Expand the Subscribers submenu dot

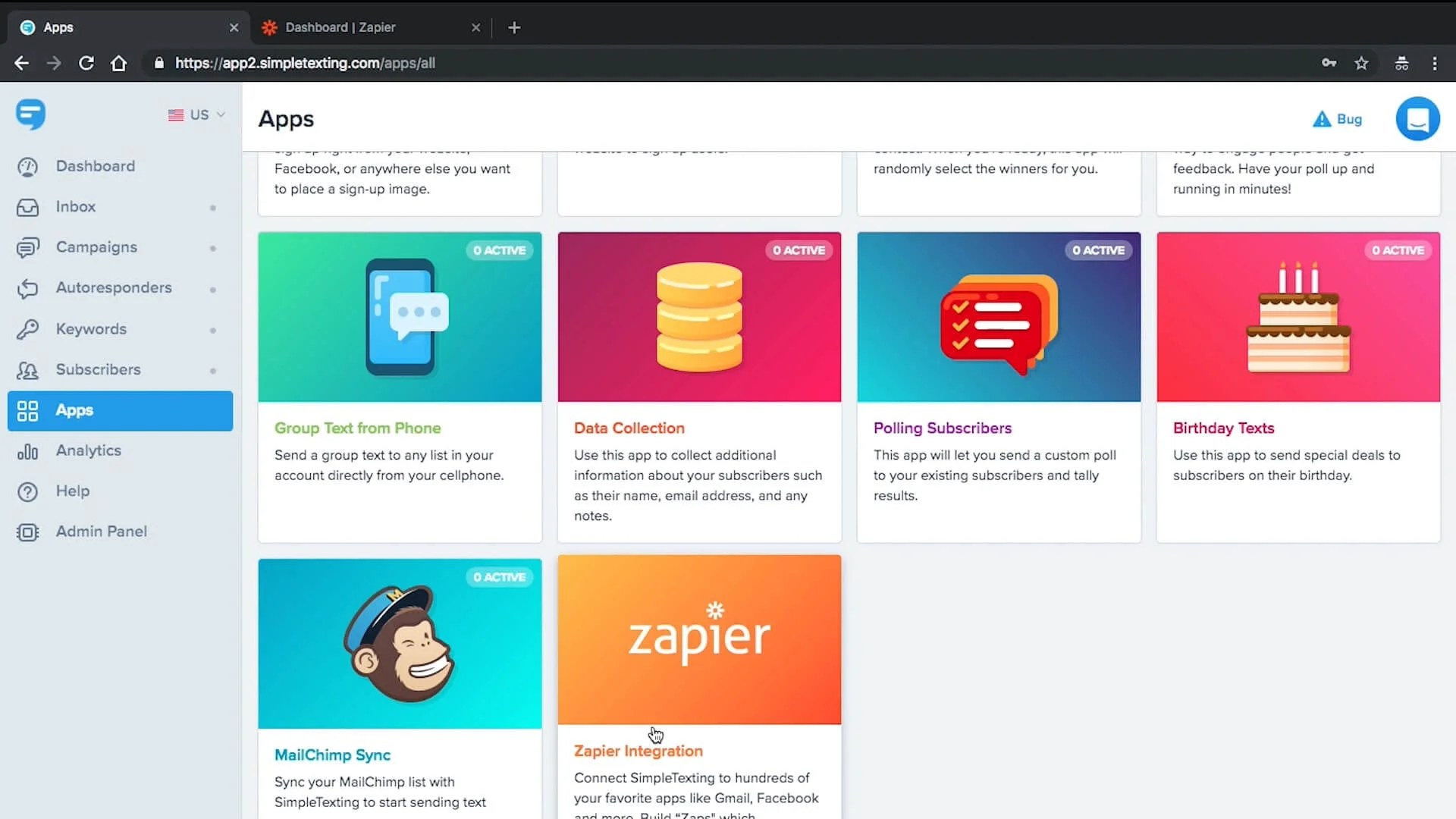(213, 371)
